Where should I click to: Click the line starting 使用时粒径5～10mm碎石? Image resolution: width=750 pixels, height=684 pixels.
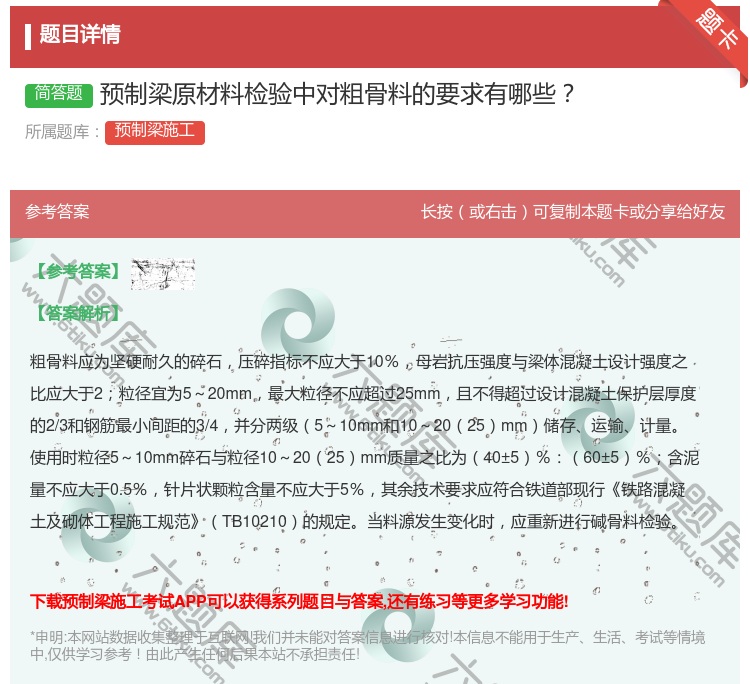click(x=364, y=458)
